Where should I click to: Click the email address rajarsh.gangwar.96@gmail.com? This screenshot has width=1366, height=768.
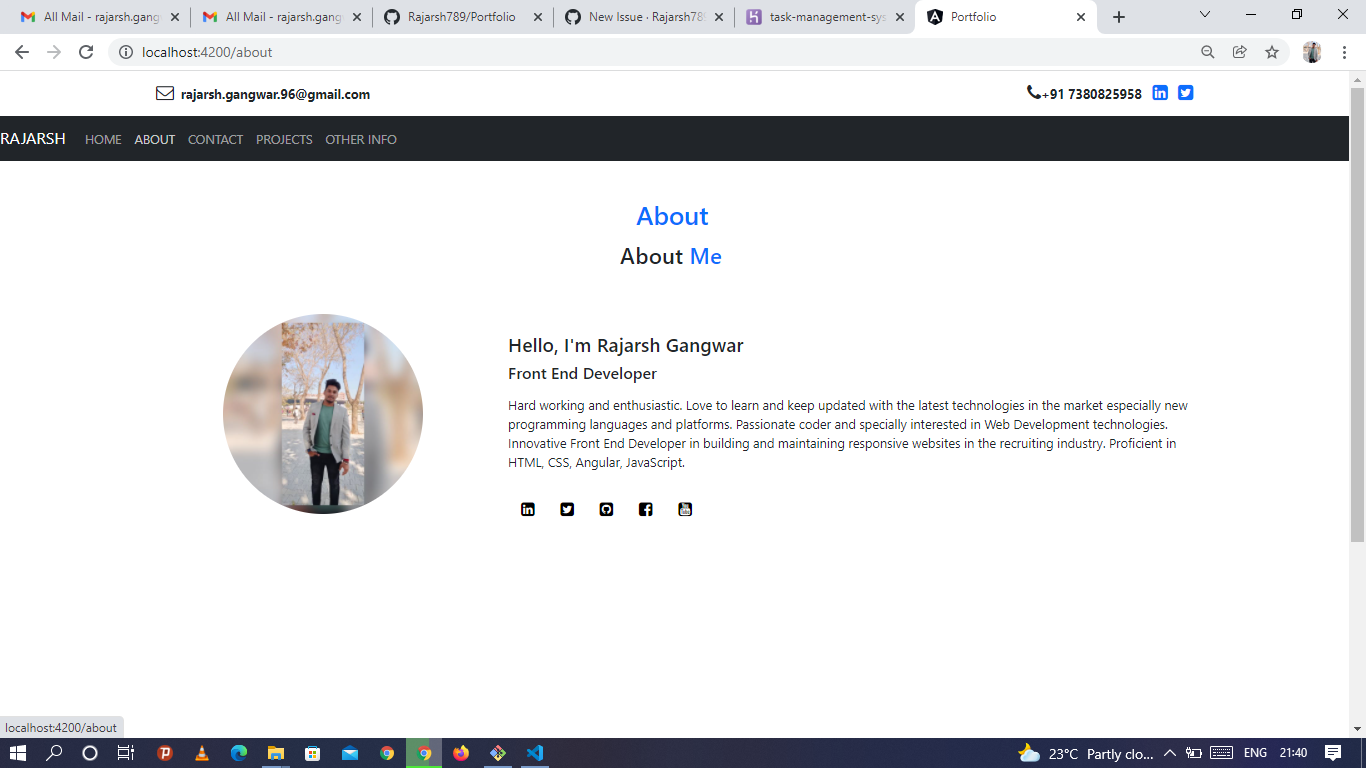pyautogui.click(x=275, y=94)
